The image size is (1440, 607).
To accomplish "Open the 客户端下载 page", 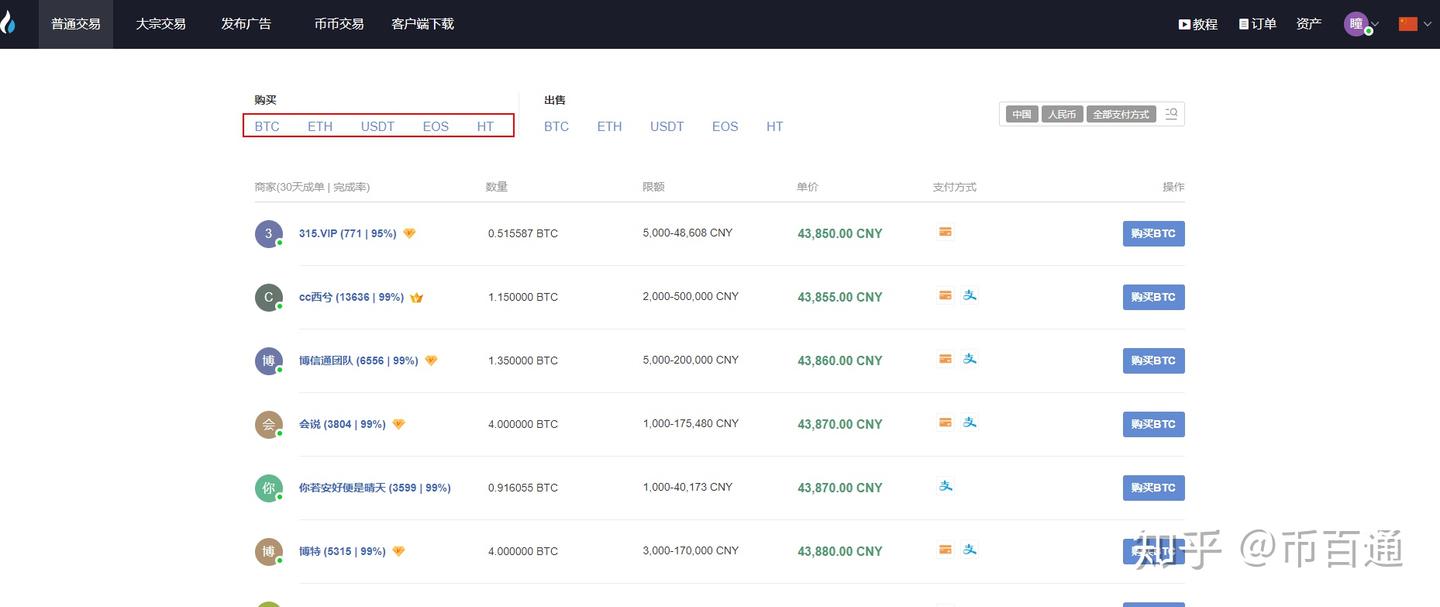I will pyautogui.click(x=423, y=24).
